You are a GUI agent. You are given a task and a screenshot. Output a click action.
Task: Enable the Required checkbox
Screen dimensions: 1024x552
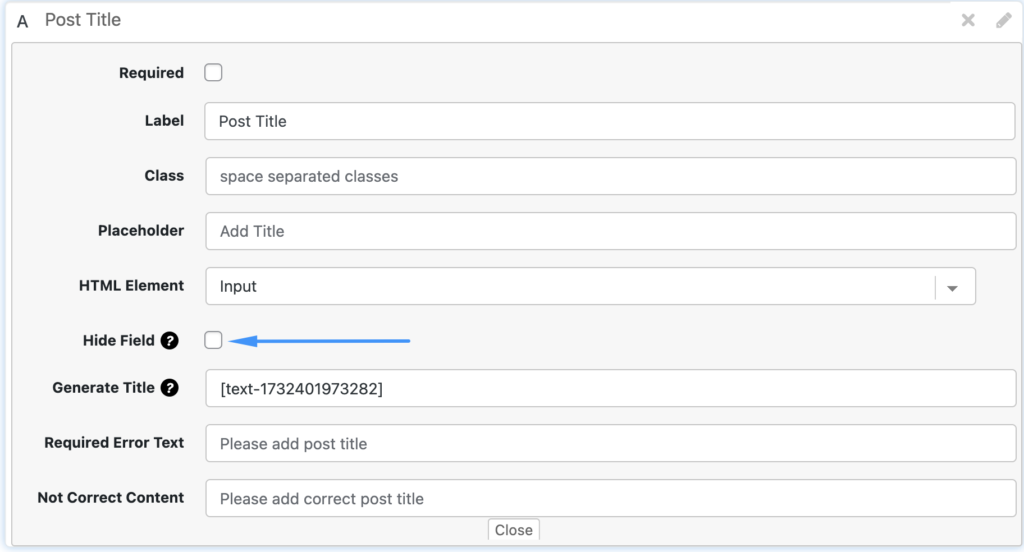coord(213,73)
